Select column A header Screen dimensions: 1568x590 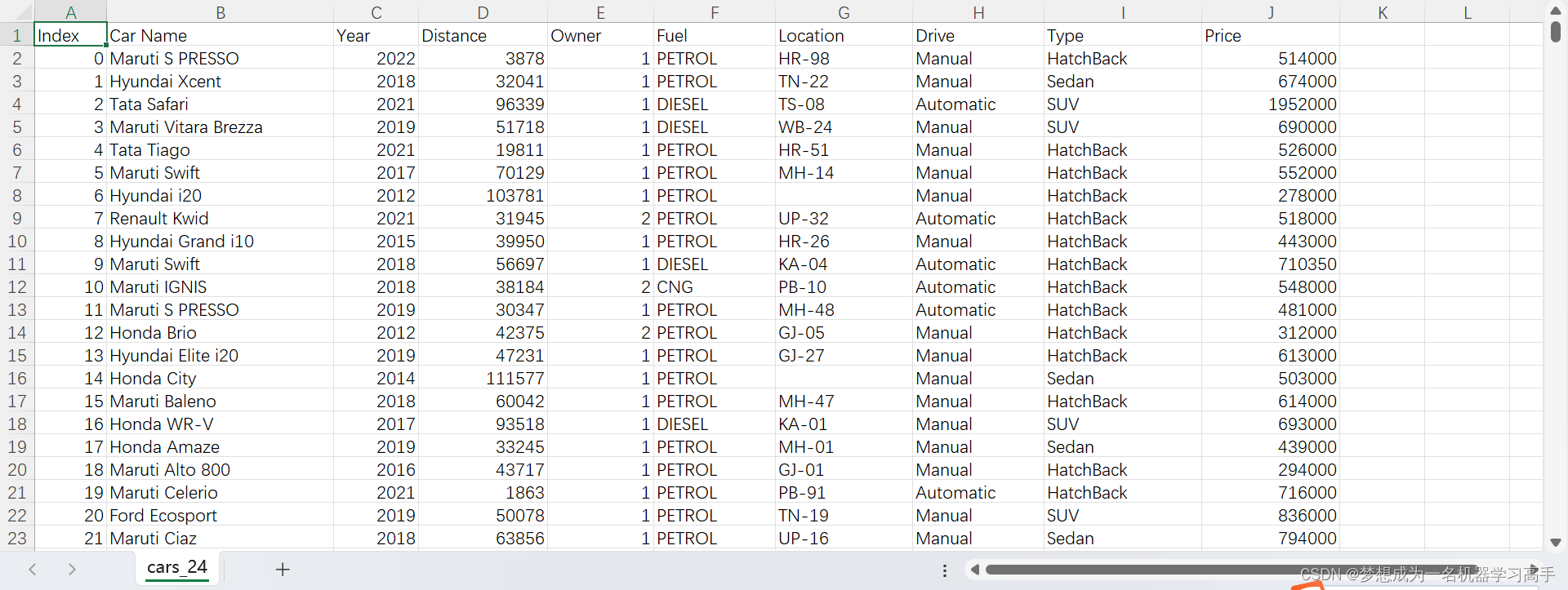click(x=70, y=12)
